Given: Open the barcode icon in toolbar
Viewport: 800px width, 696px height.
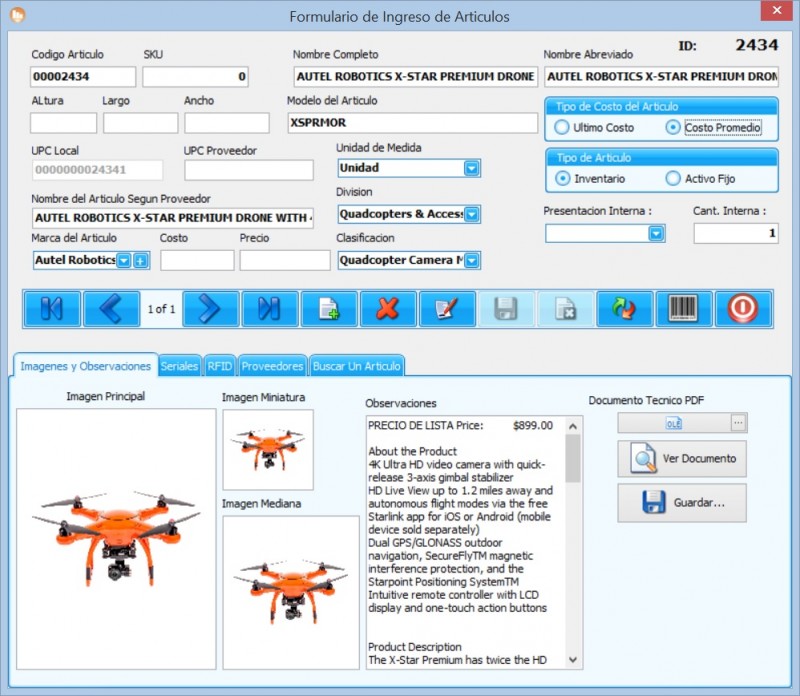Looking at the screenshot, I should [x=684, y=309].
